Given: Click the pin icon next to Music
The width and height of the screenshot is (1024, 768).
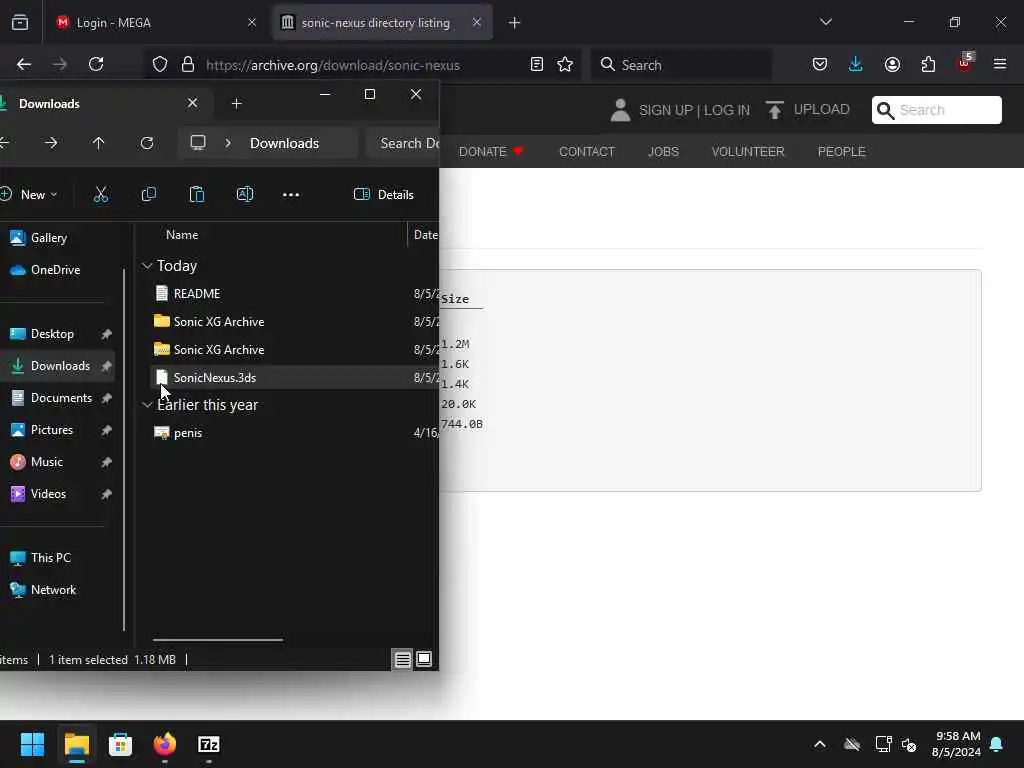Looking at the screenshot, I should [106, 462].
